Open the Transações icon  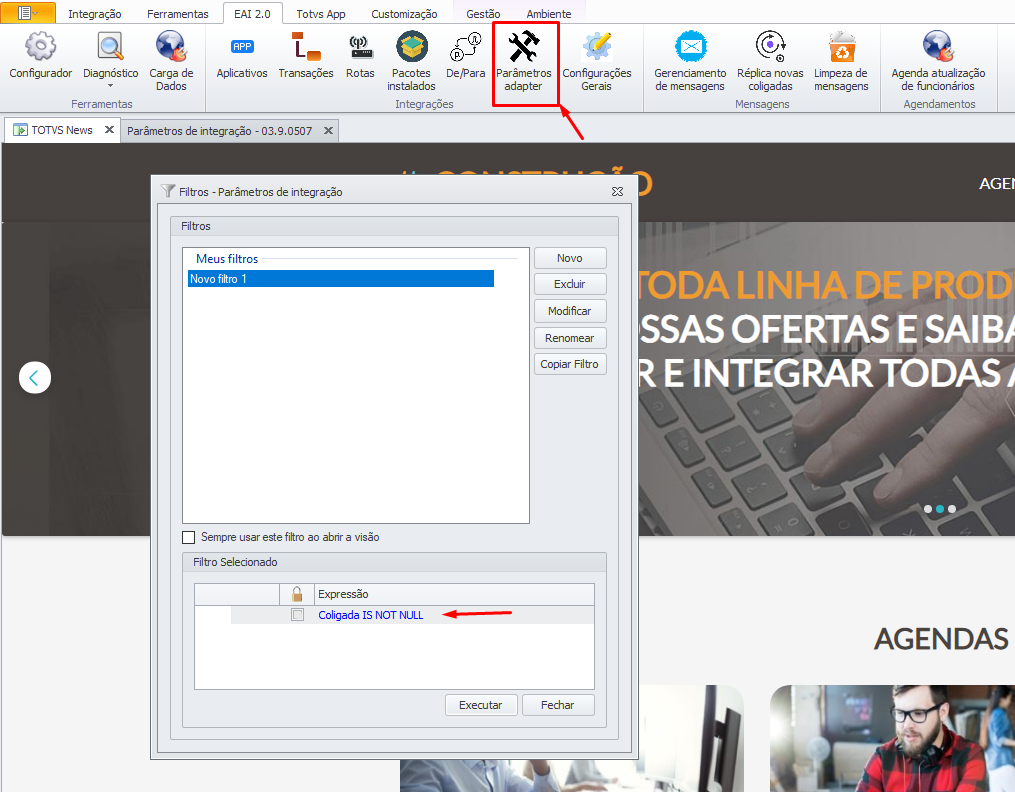(306, 56)
